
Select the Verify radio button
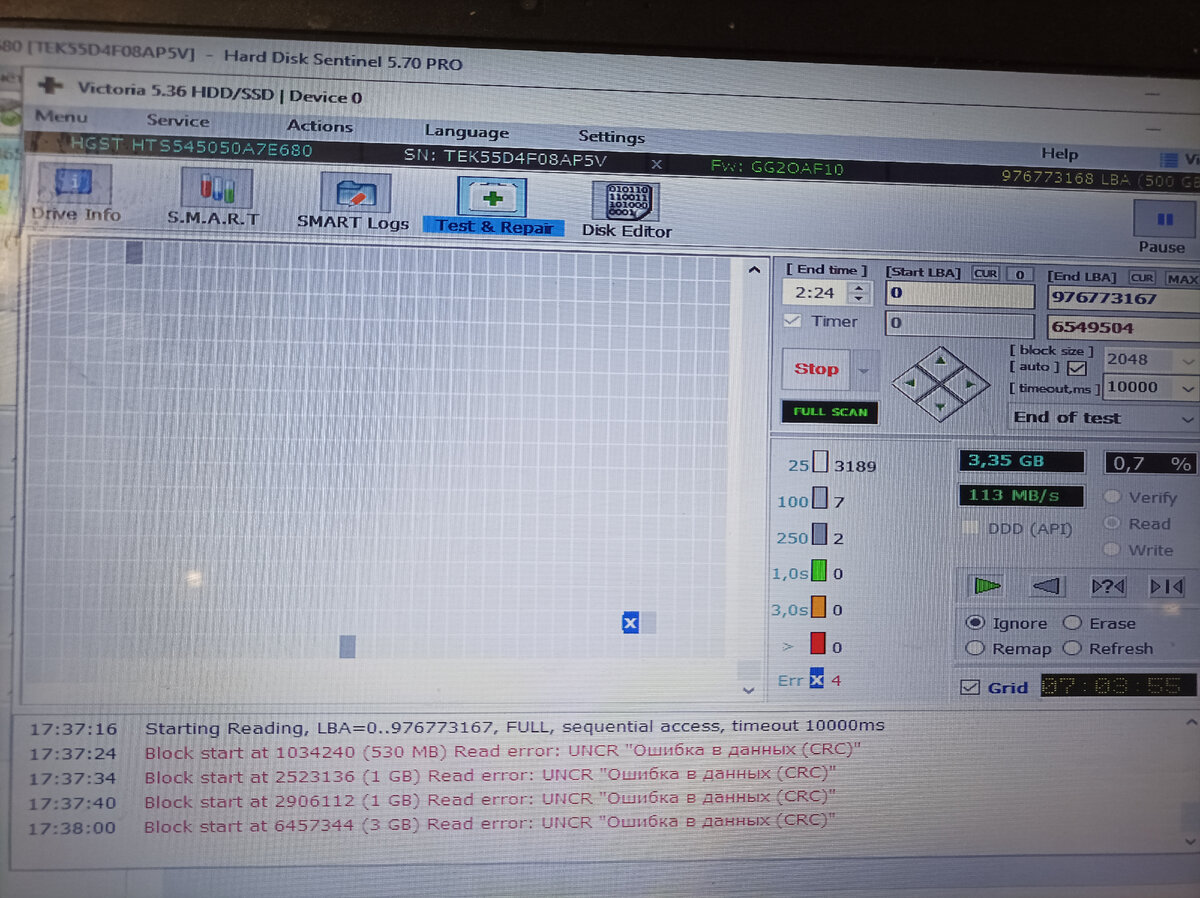tap(1111, 497)
